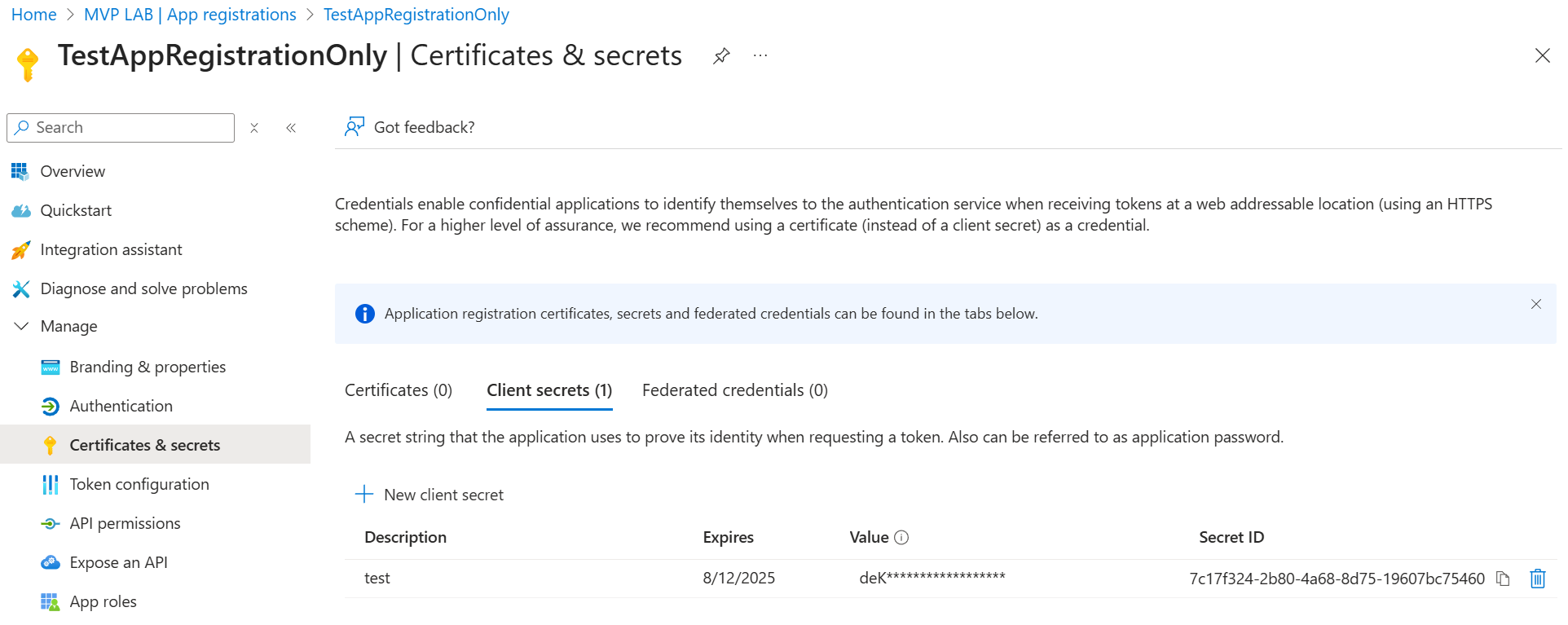
Task: Open the Quickstart page
Action: (76, 210)
